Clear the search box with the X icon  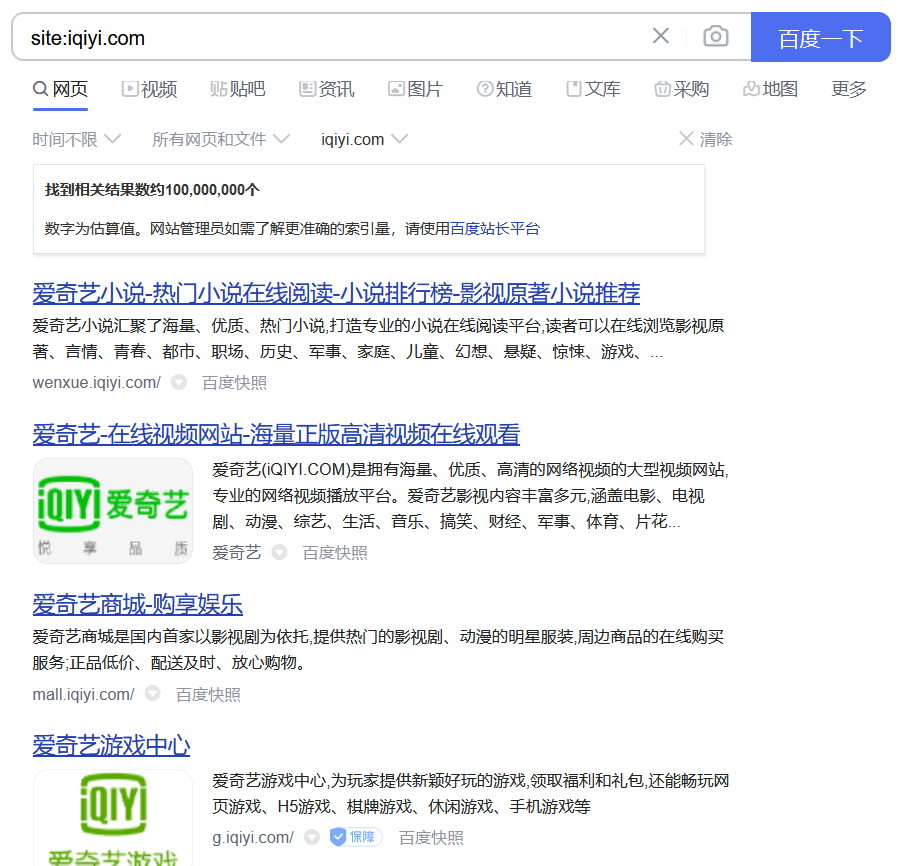[x=660, y=36]
